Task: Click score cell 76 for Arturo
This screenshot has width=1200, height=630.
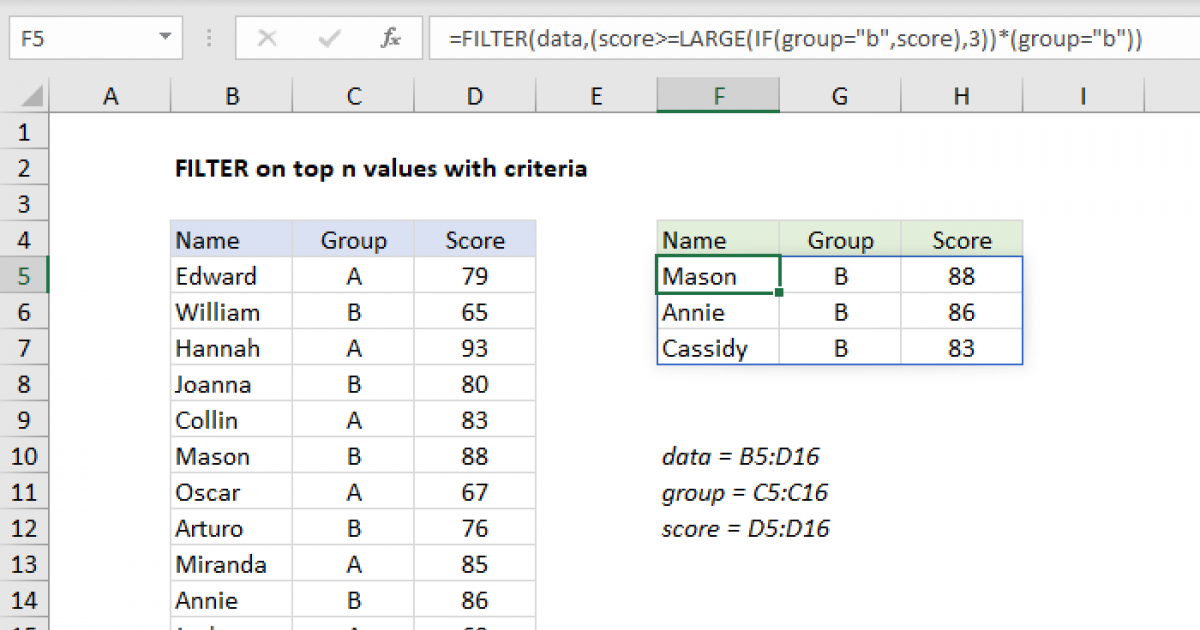Action: [x=475, y=528]
